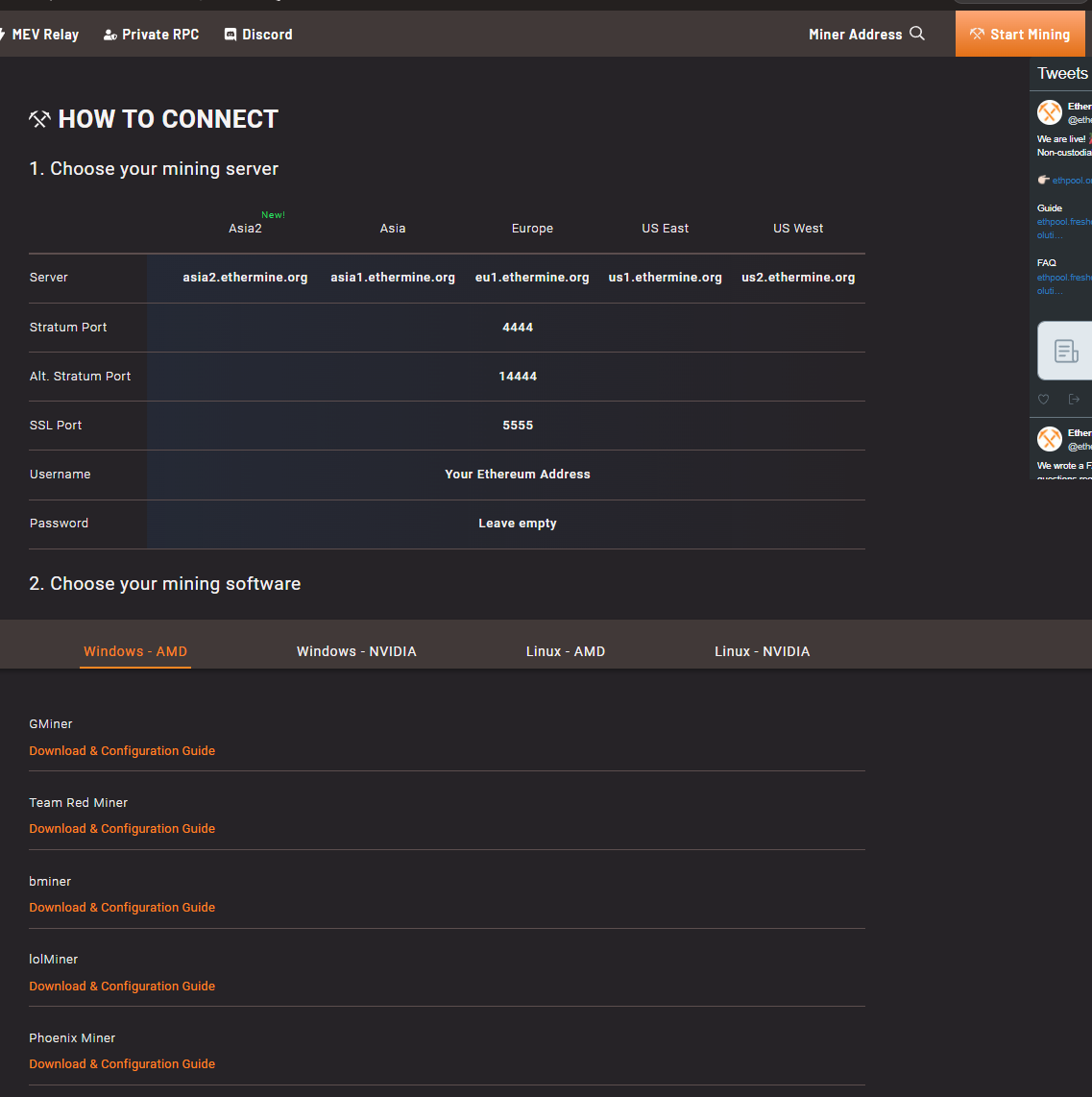Click the us2.ethermine.org server address
The image size is (1092, 1097).
798,277
